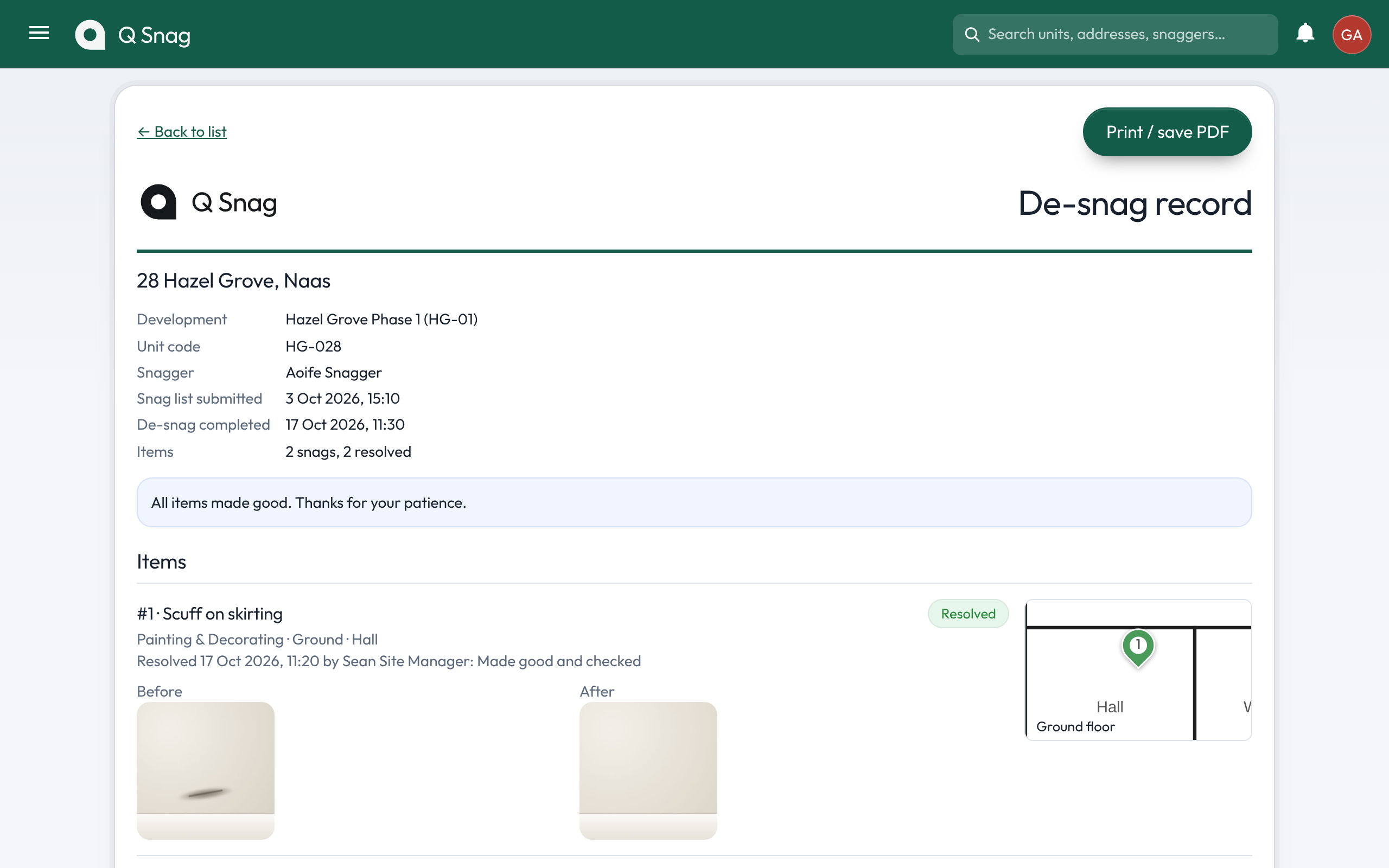Viewport: 1389px width, 868px height.
Task: Click the note 'All items made good'
Action: tap(694, 502)
